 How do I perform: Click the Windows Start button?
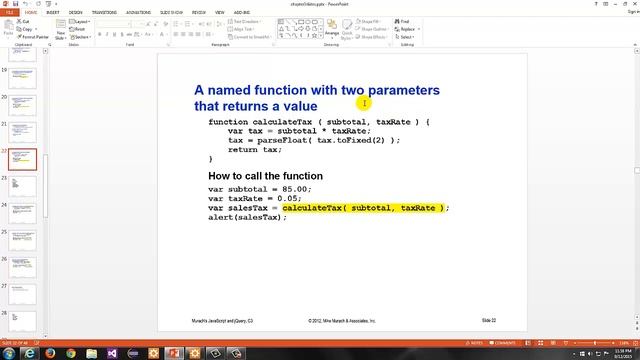(9, 353)
